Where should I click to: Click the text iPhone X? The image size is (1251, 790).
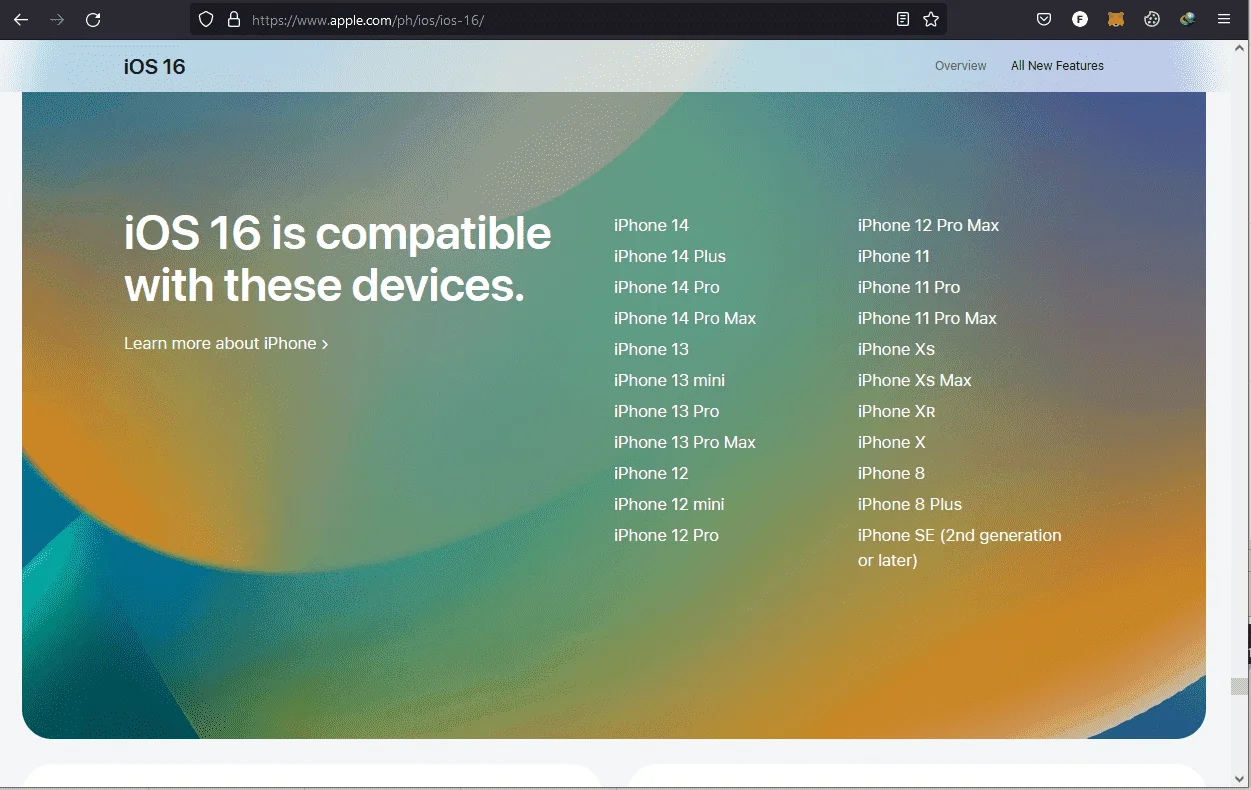[x=891, y=442]
